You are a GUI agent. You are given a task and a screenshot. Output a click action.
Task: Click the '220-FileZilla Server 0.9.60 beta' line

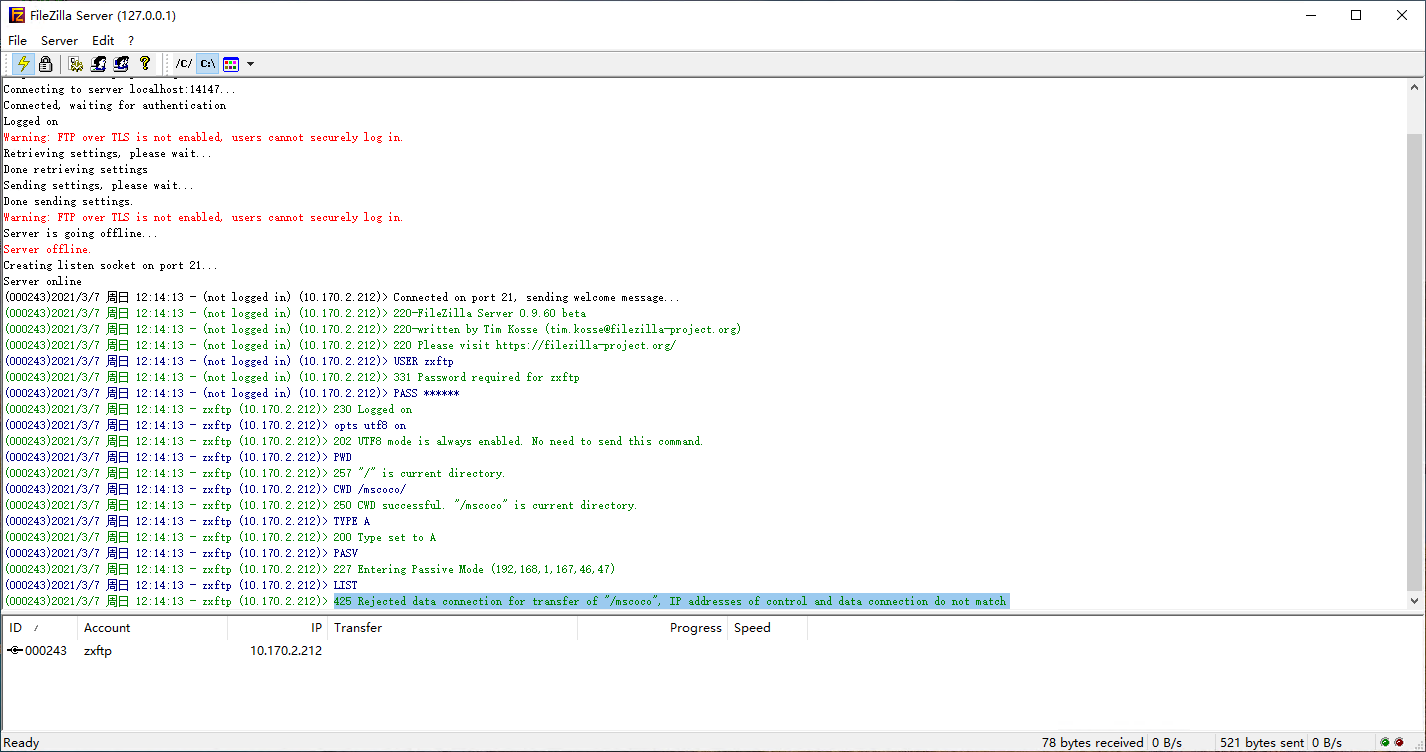tap(295, 313)
